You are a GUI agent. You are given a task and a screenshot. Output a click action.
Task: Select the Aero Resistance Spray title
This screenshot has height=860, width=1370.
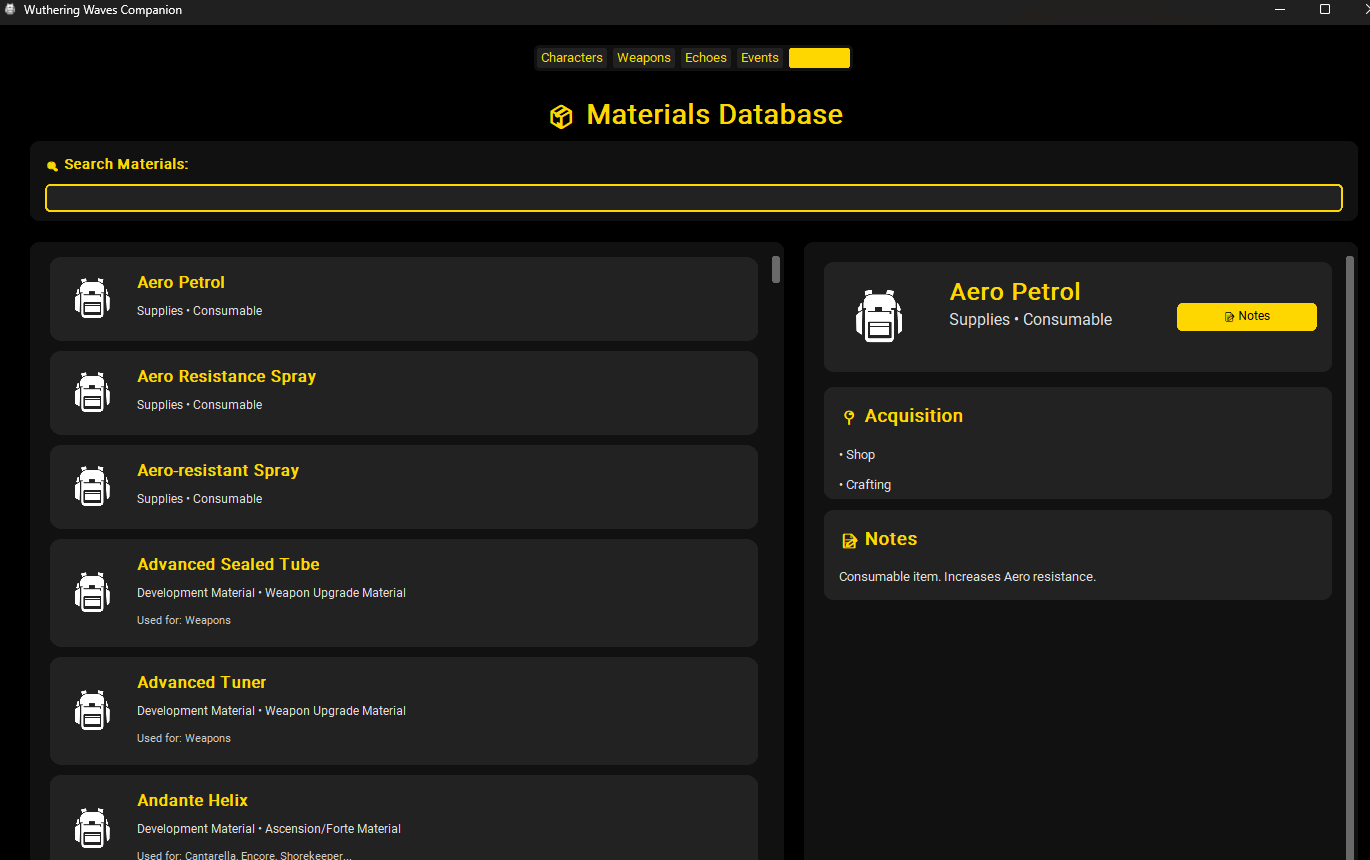pos(227,377)
